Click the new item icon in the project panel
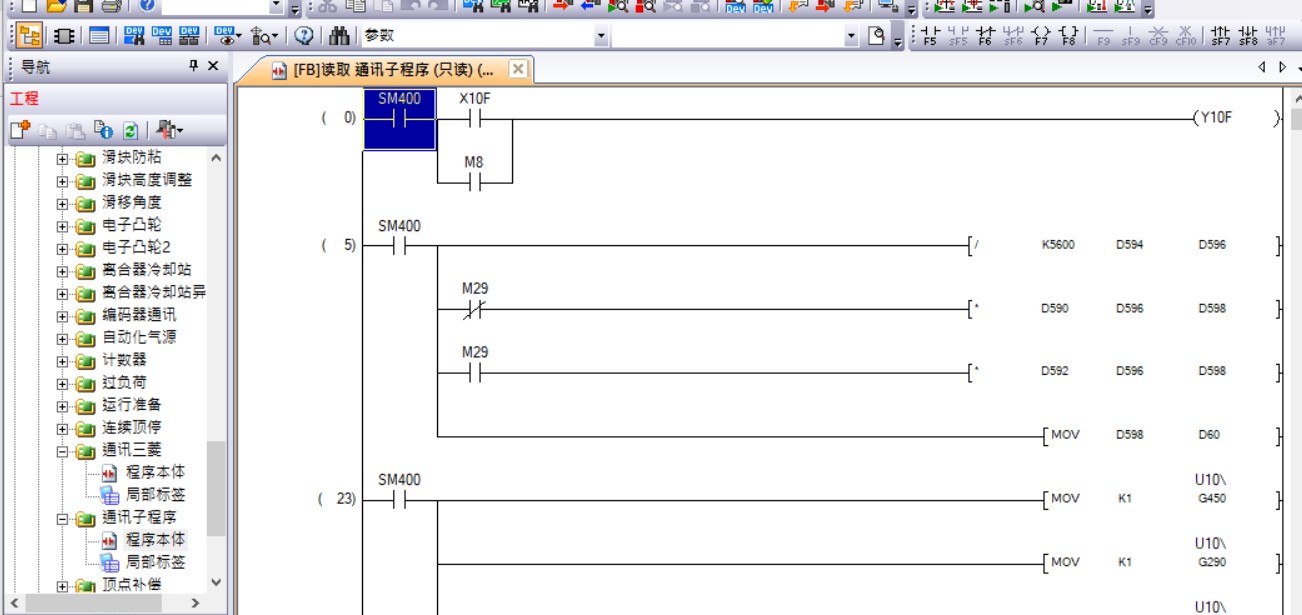The height and width of the screenshot is (615, 1302). (x=21, y=130)
